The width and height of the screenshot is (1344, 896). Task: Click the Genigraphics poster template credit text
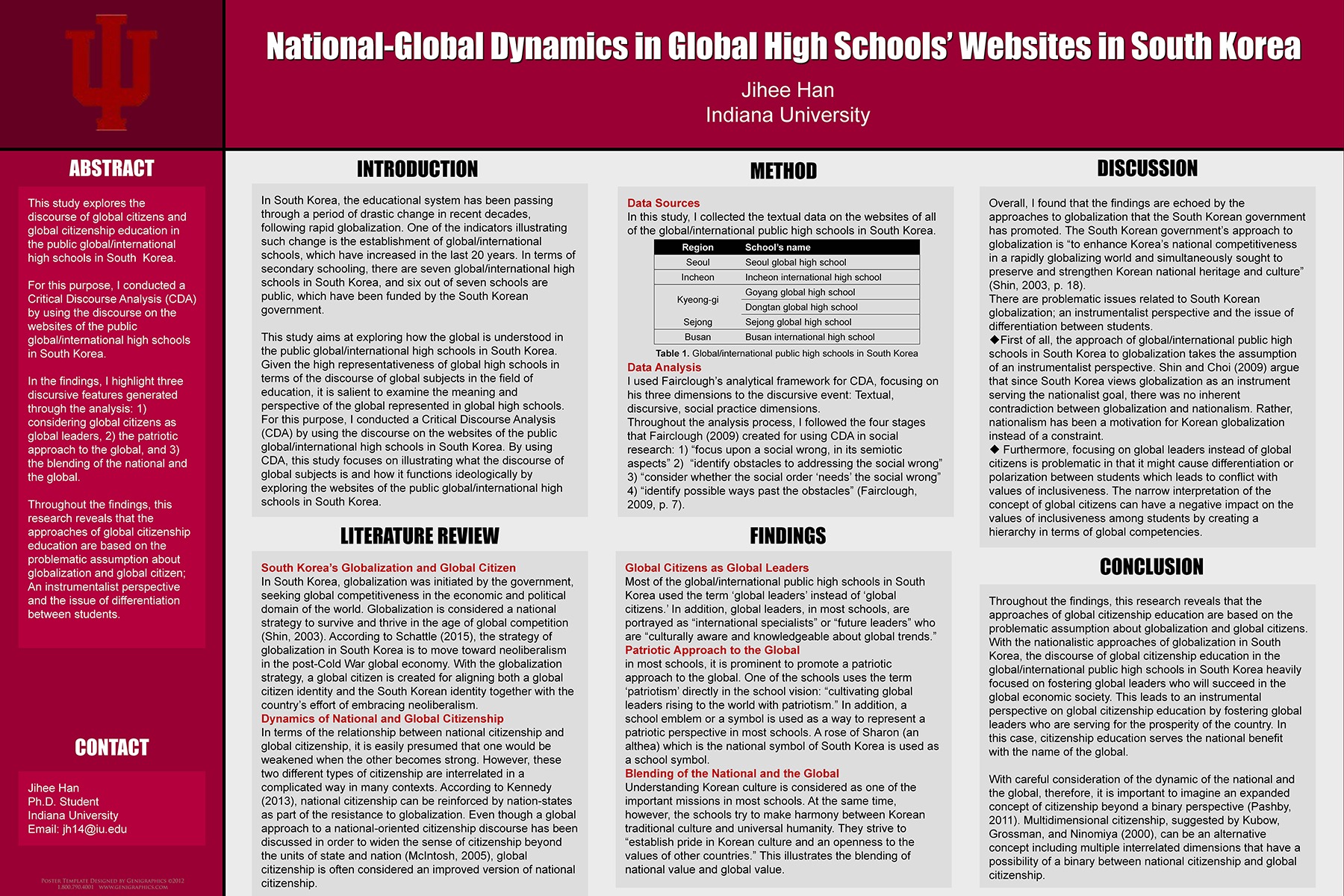pyautogui.click(x=112, y=884)
